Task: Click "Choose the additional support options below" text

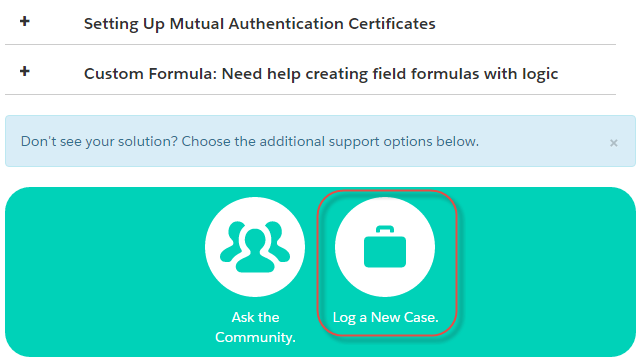Action: coord(330,142)
